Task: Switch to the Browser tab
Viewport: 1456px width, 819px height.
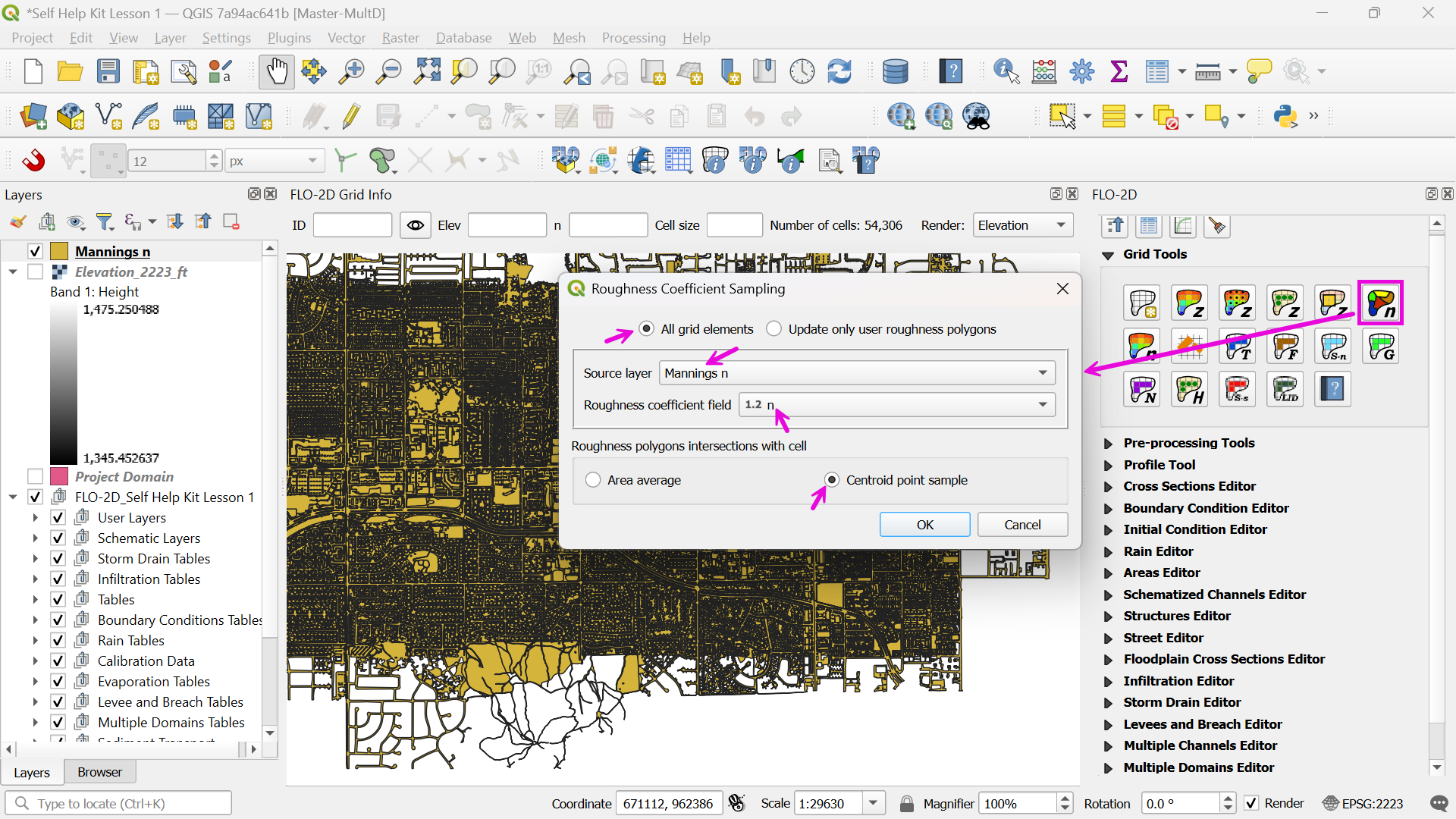Action: coord(99,772)
